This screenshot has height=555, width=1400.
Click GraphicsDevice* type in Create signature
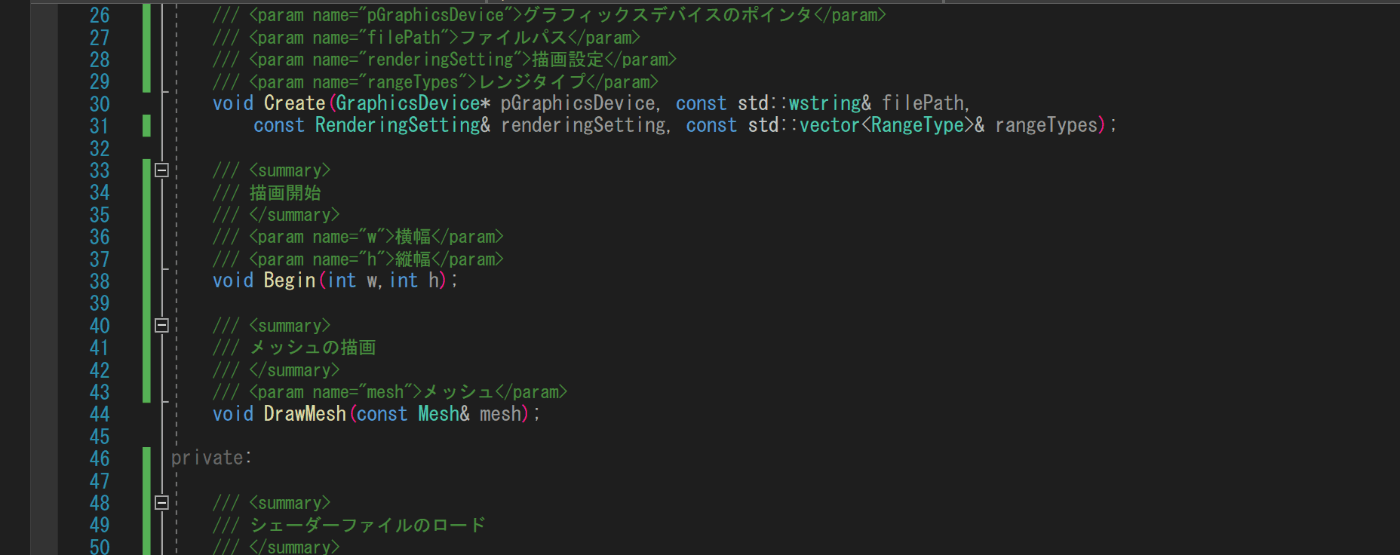click(413, 103)
